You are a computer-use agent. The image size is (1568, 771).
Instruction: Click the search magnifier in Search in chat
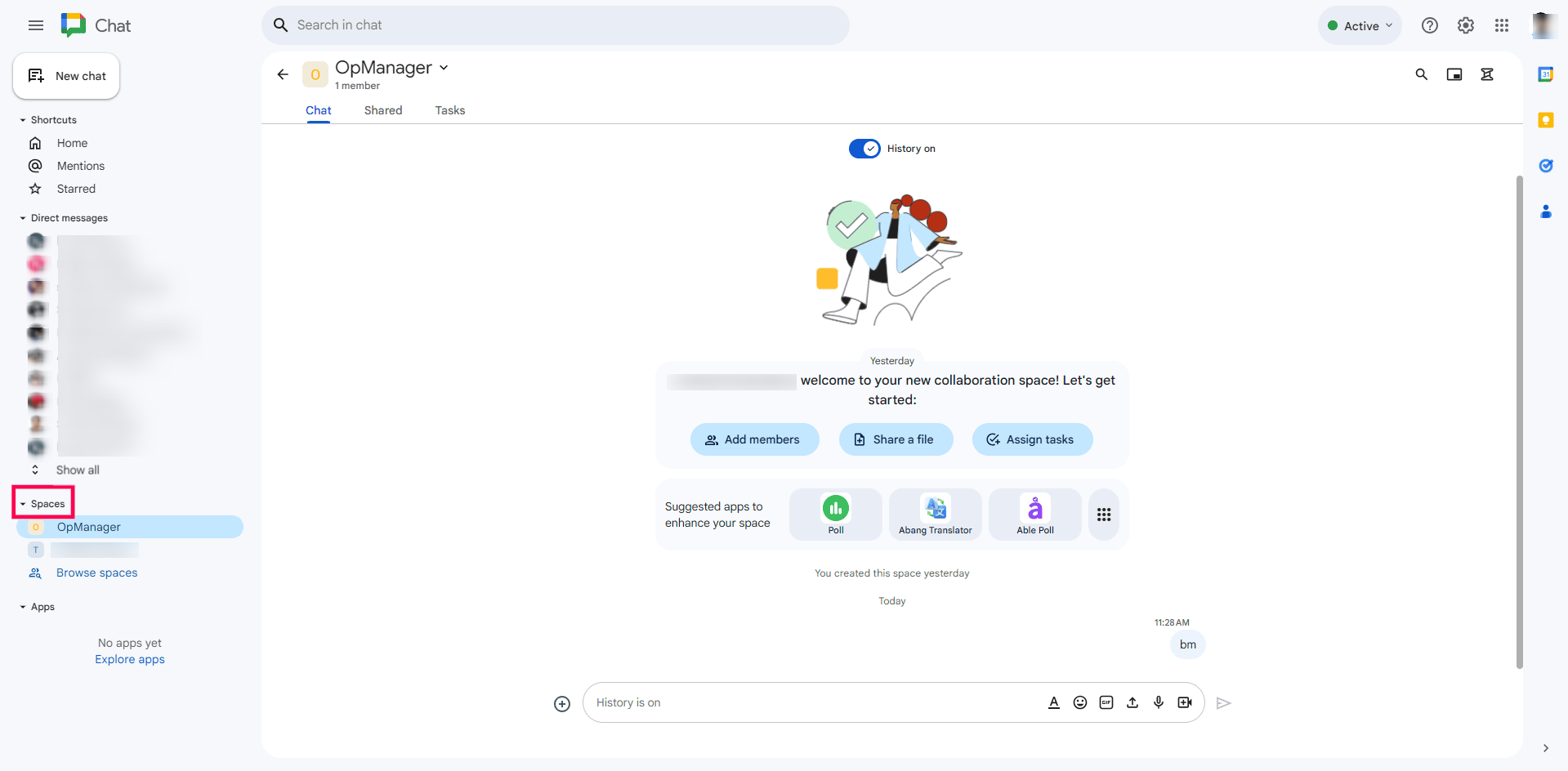(280, 25)
